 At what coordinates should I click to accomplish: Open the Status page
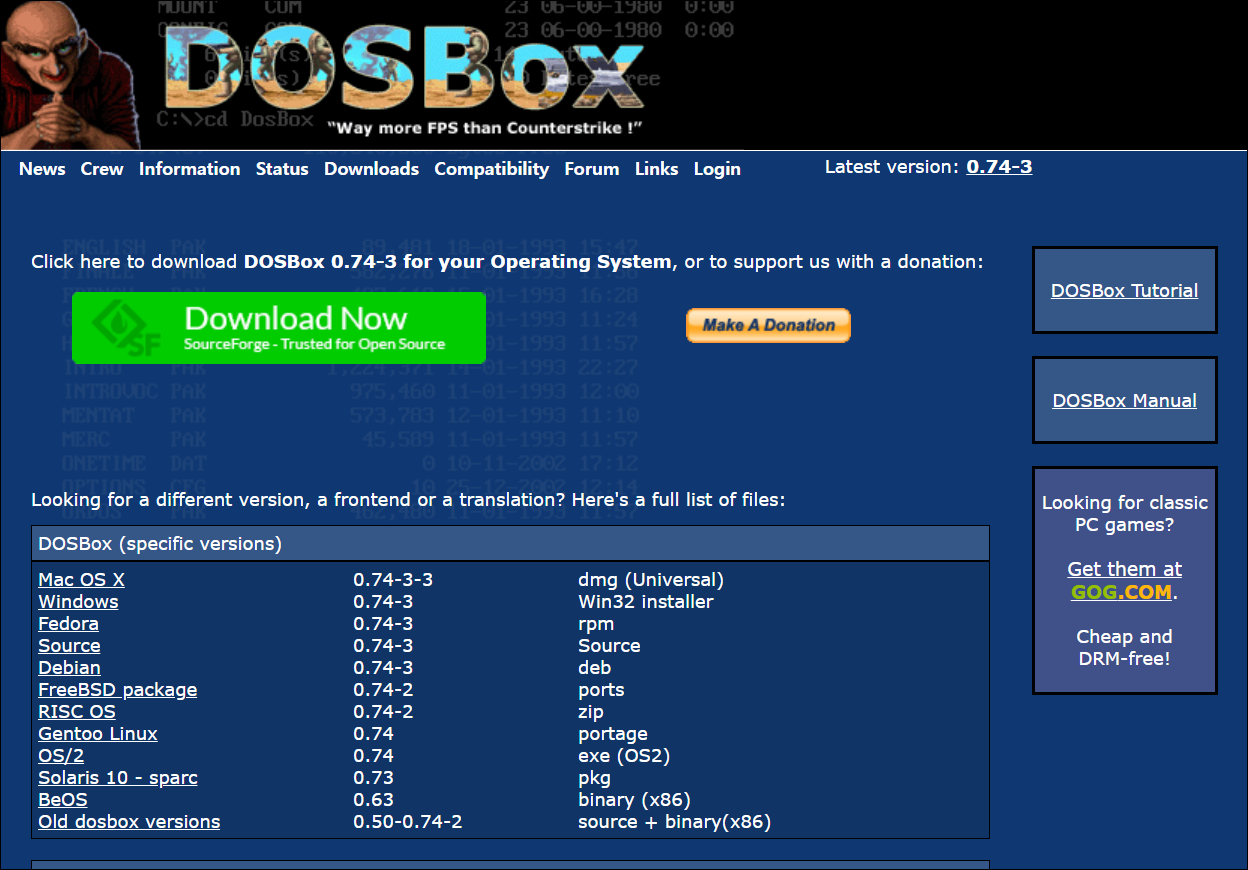tap(282, 169)
